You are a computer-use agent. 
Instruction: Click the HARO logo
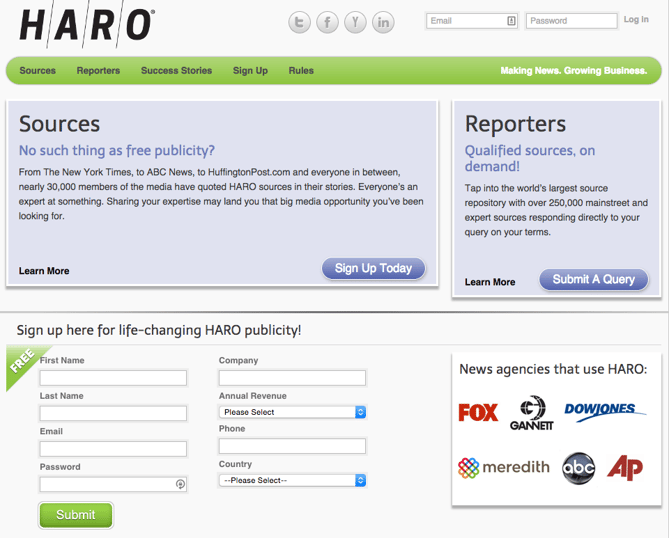coord(87,25)
